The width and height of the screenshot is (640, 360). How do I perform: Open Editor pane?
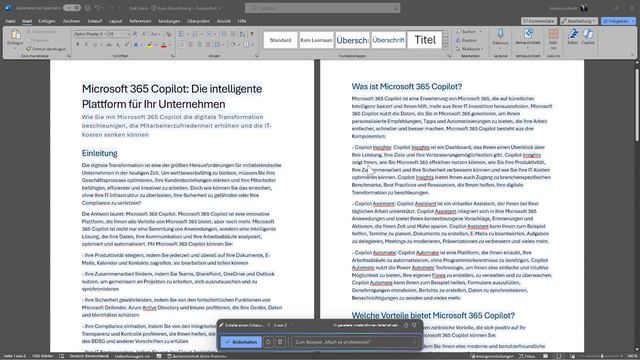pyautogui.click(x=573, y=37)
